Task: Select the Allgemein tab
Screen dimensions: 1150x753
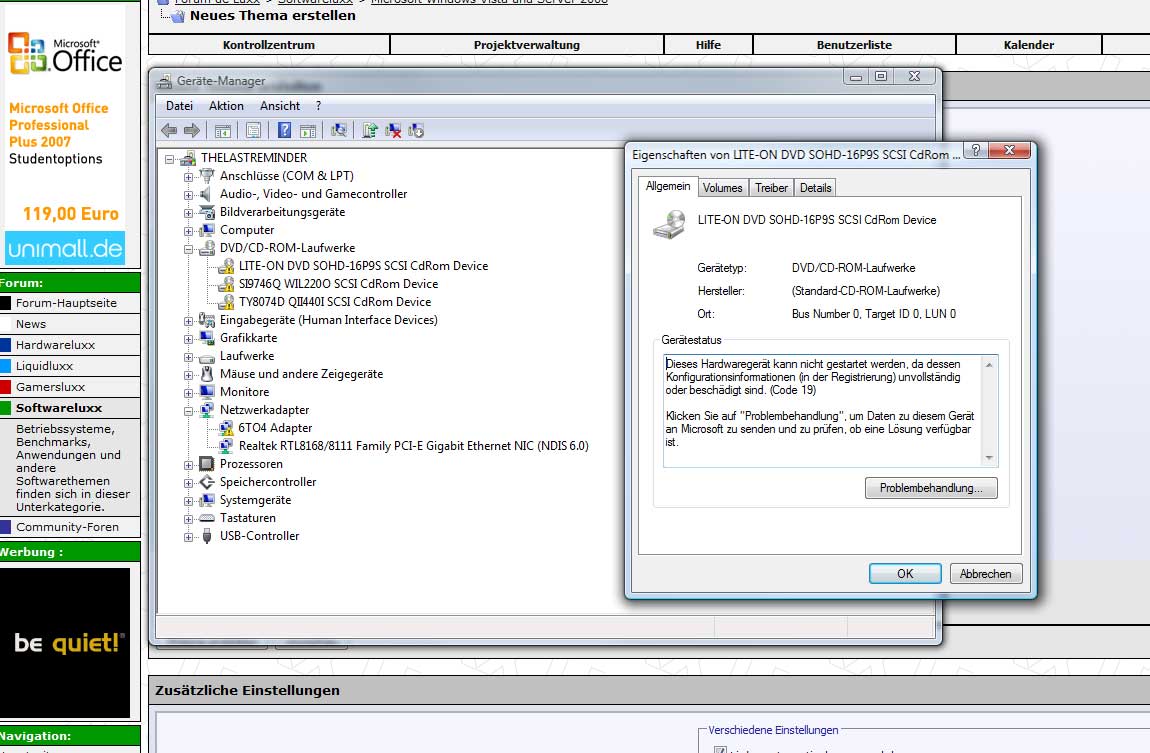Action: point(667,186)
